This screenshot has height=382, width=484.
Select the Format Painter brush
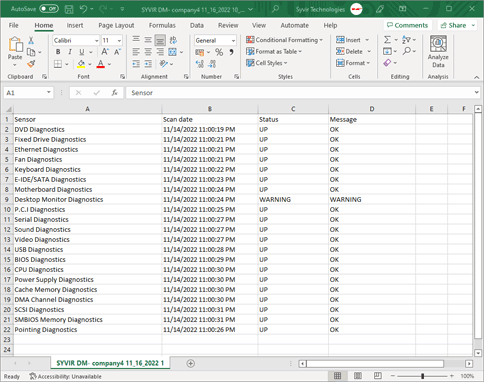[x=31, y=63]
